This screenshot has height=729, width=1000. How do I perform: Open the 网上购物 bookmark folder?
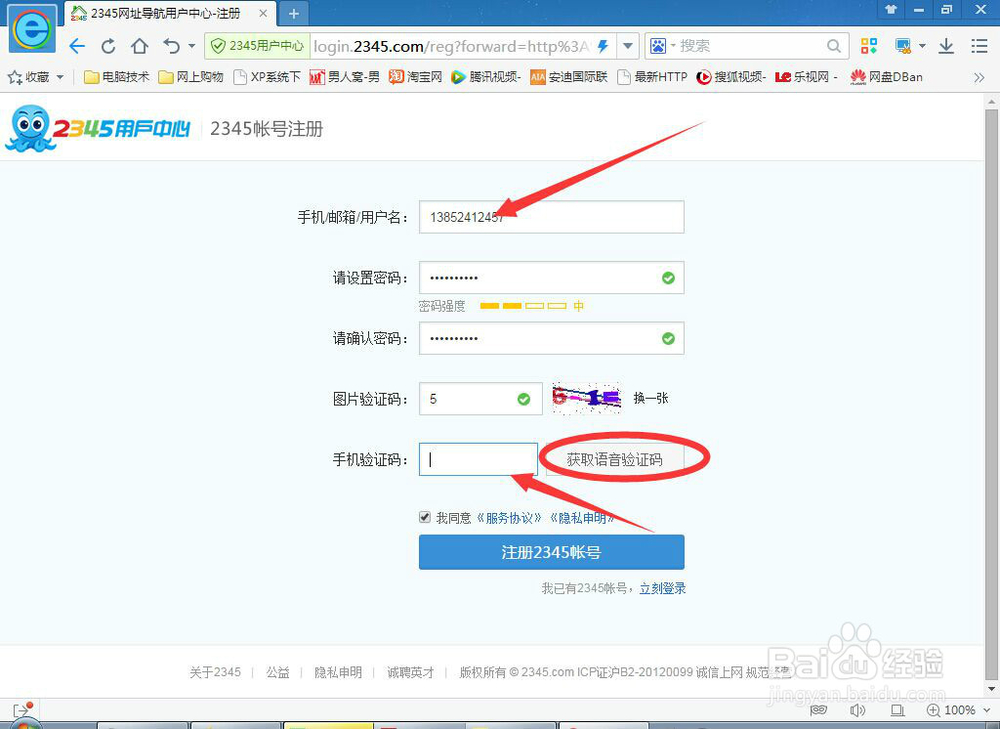(191, 77)
